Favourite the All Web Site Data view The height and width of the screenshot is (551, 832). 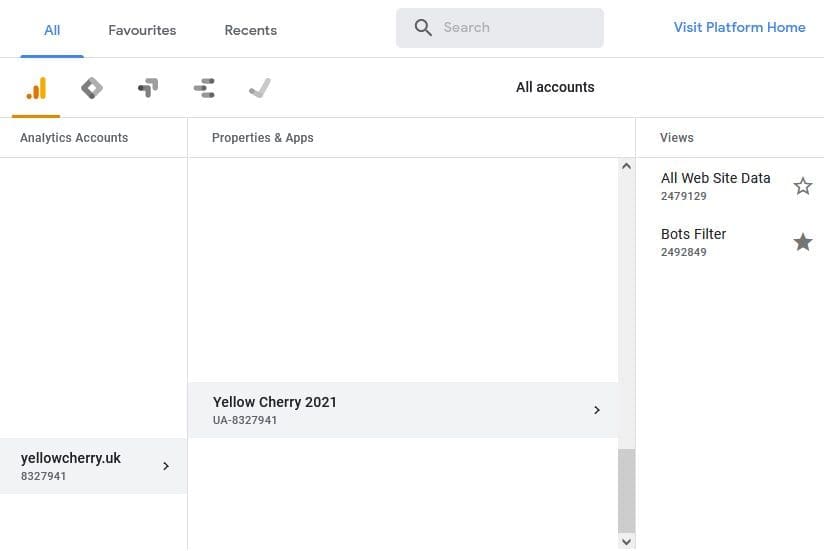click(x=803, y=186)
